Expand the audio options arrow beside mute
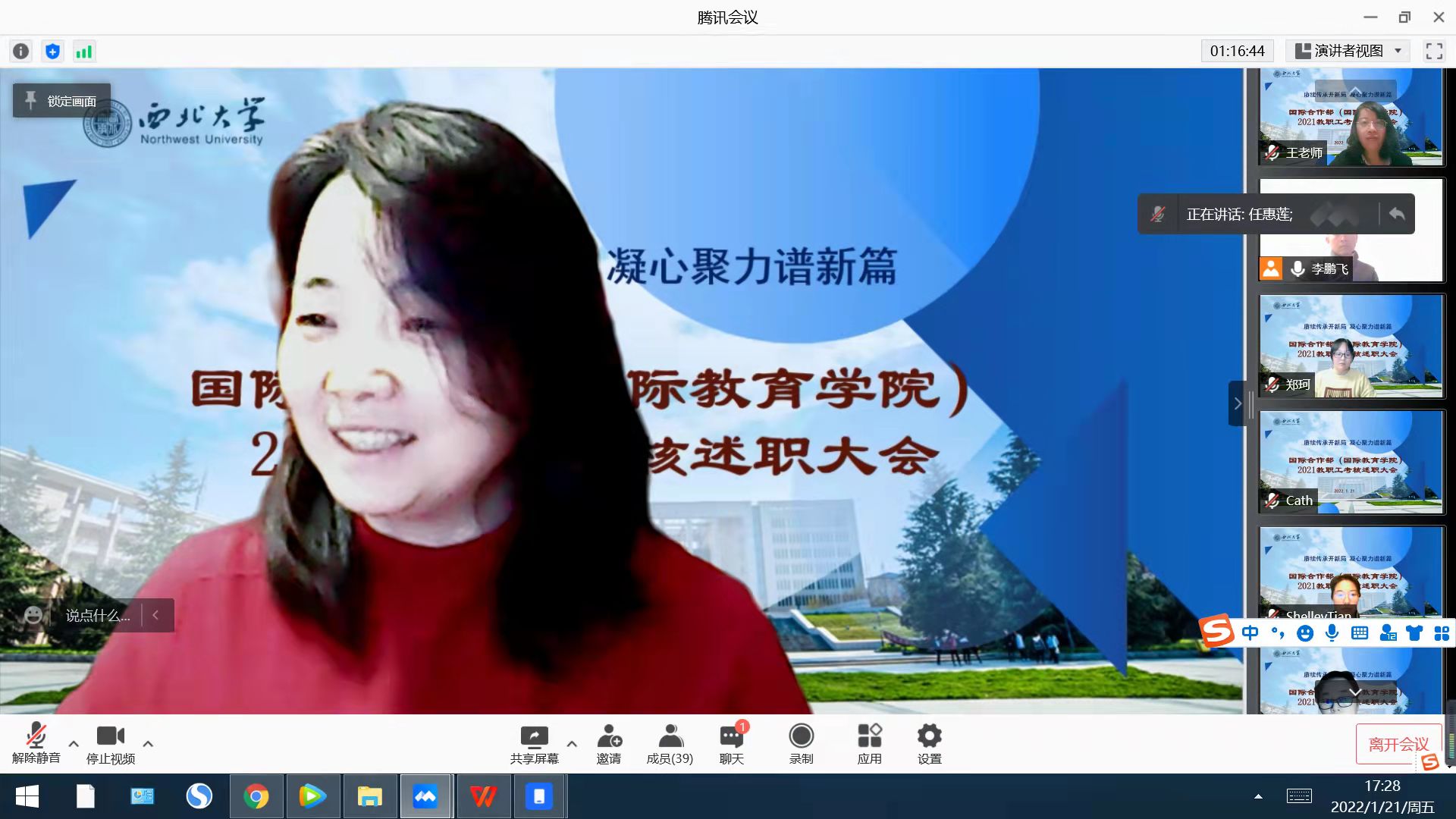Screen dimensions: 1456x819 [x=74, y=744]
